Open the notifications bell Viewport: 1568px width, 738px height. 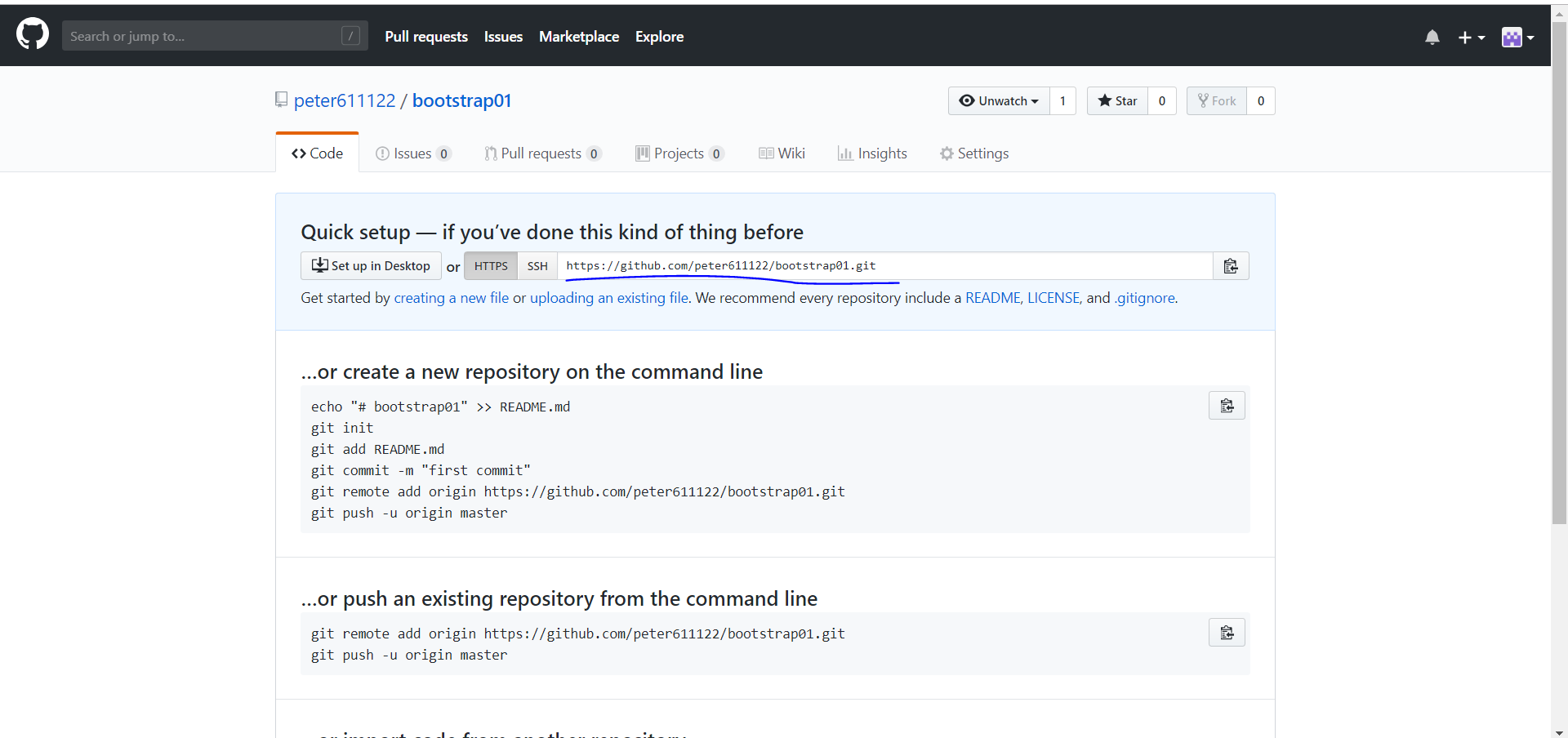click(x=1432, y=37)
